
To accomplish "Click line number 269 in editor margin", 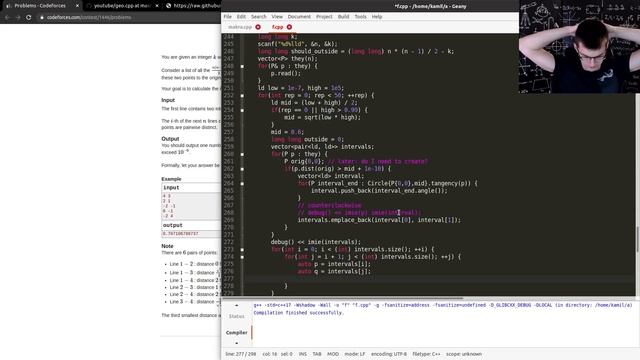I will [x=229, y=220].
